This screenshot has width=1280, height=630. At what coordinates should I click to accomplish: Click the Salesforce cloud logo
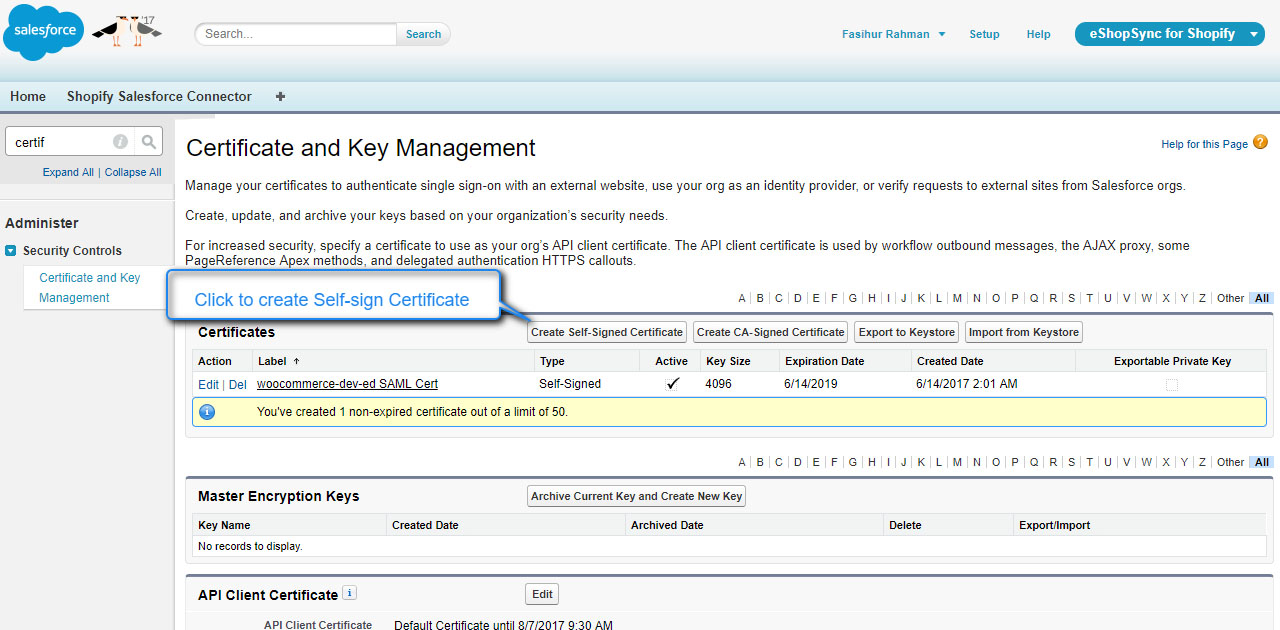[44, 32]
